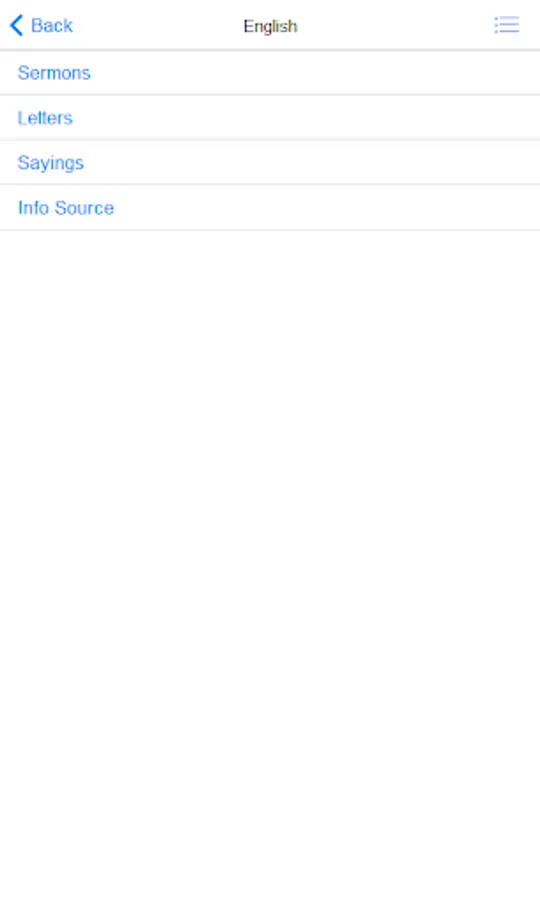Viewport: 540px width, 900px height.
Task: Choose Info Source from the list
Action: pos(270,208)
